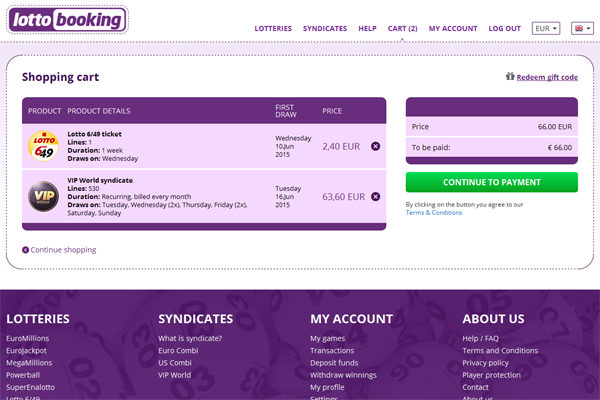This screenshot has width=600, height=400.
Task: Open the Deposit funds footer link
Action: tap(334, 363)
